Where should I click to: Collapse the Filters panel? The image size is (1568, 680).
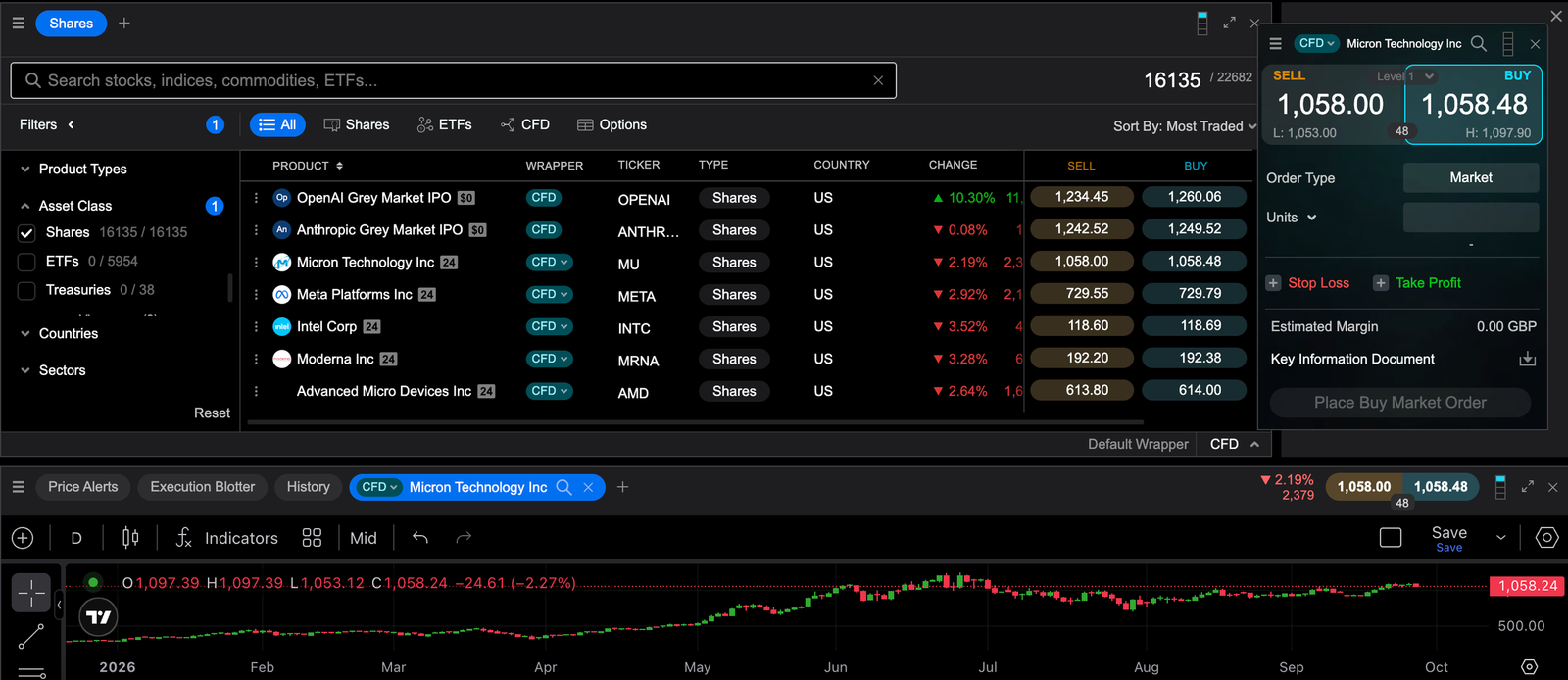71,124
